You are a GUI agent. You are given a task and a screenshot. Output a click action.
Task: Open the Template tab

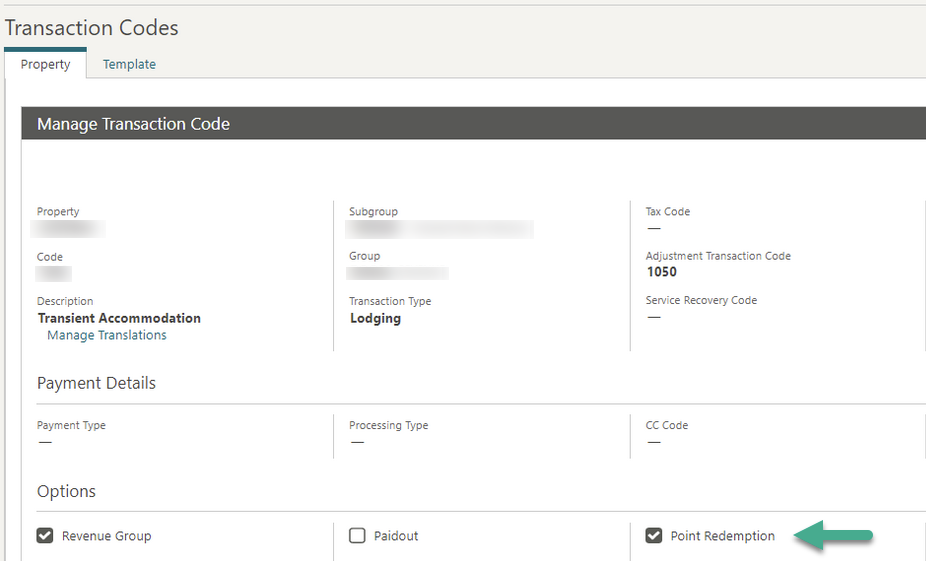pos(129,64)
